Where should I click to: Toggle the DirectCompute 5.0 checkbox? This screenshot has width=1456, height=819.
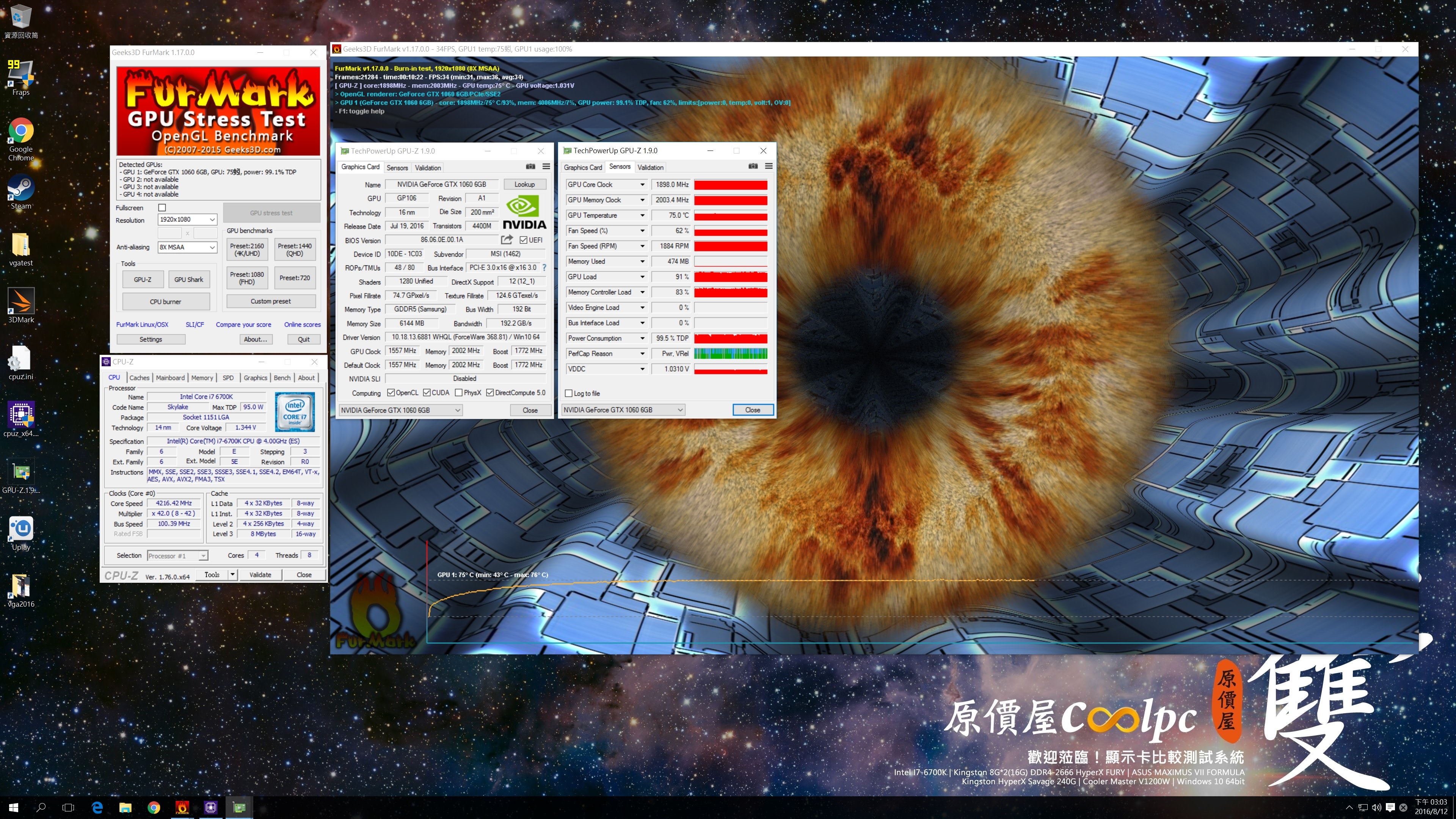[490, 393]
